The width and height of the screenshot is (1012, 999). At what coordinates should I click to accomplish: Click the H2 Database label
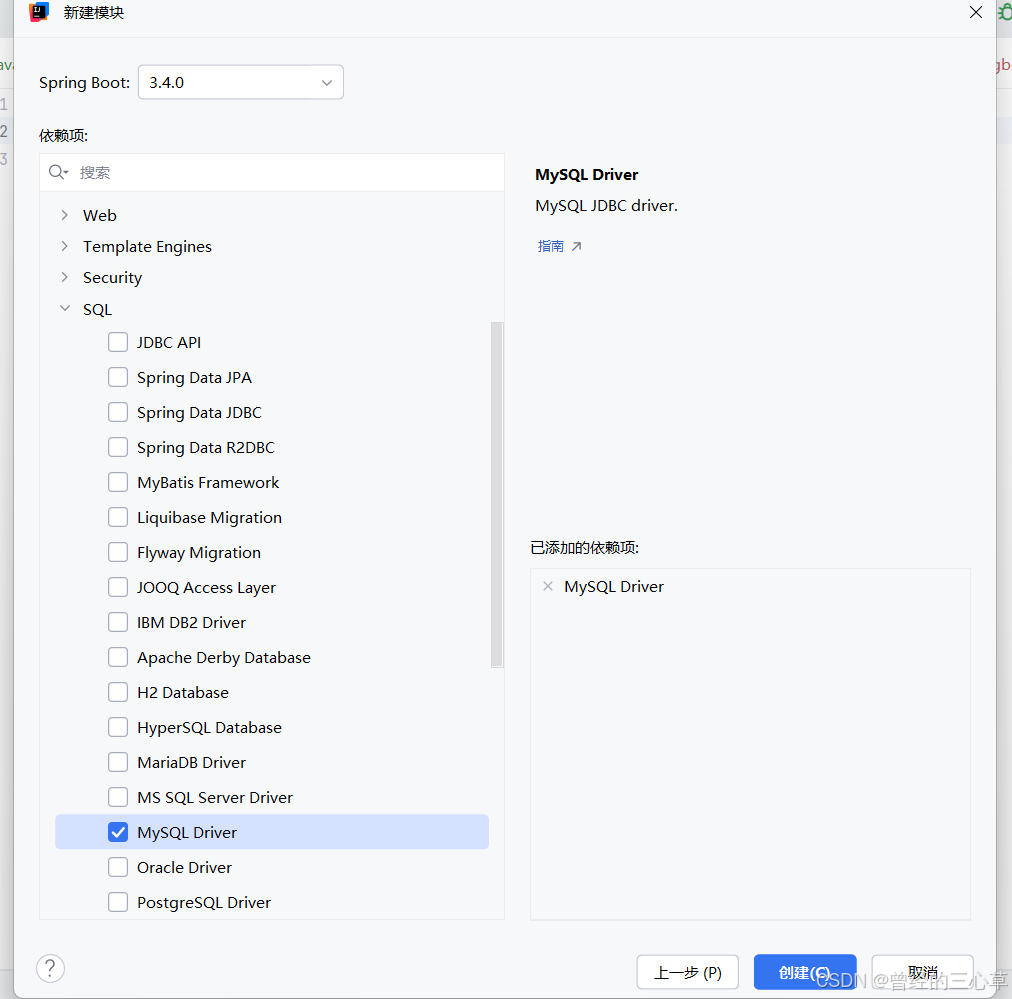(183, 692)
